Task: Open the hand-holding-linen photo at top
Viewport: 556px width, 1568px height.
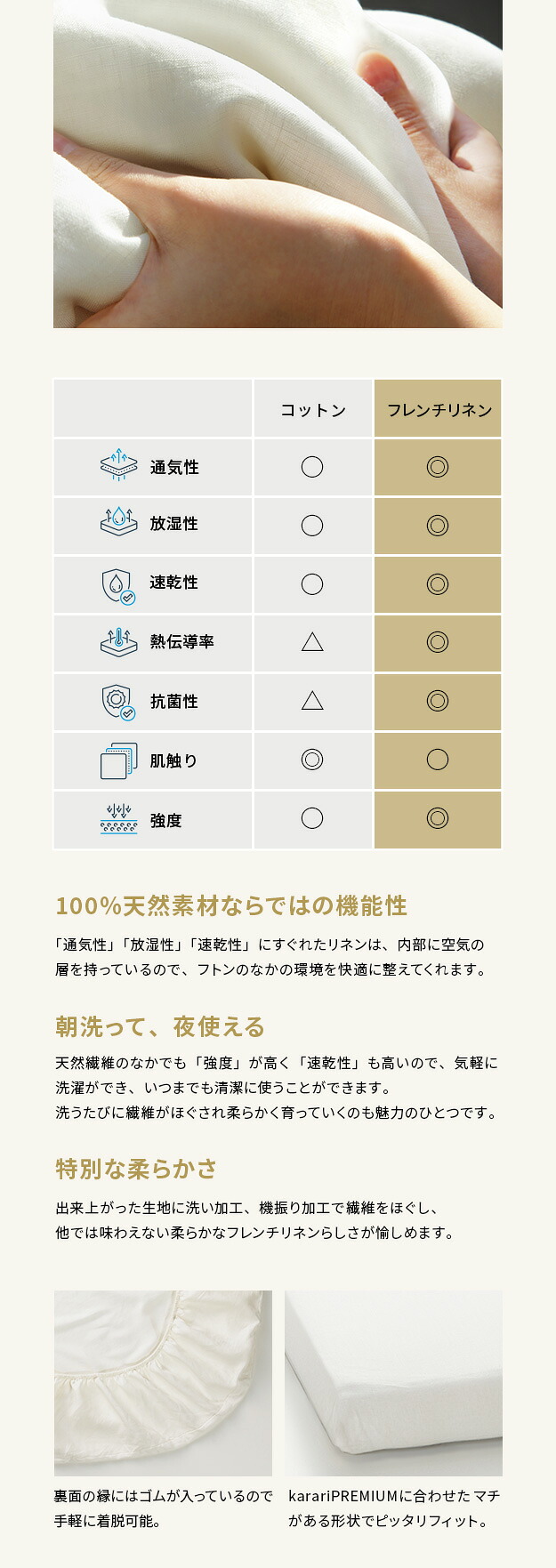Action: [278, 164]
